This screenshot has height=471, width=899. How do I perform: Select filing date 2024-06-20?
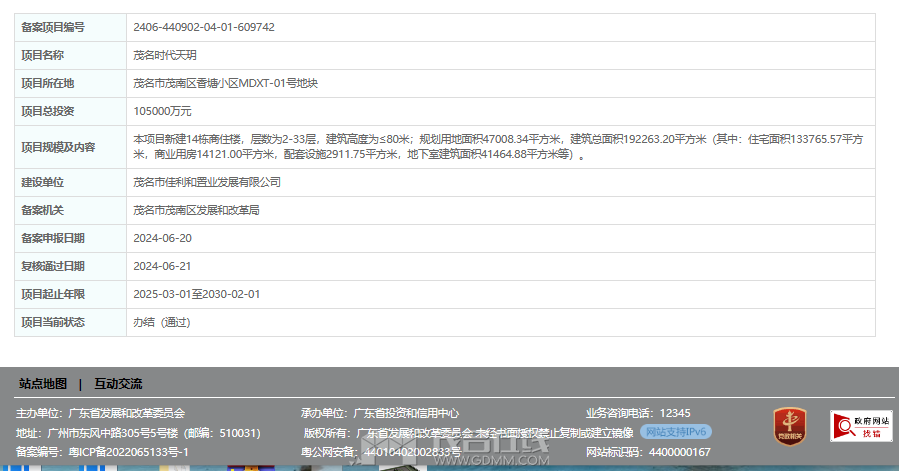tap(162, 238)
